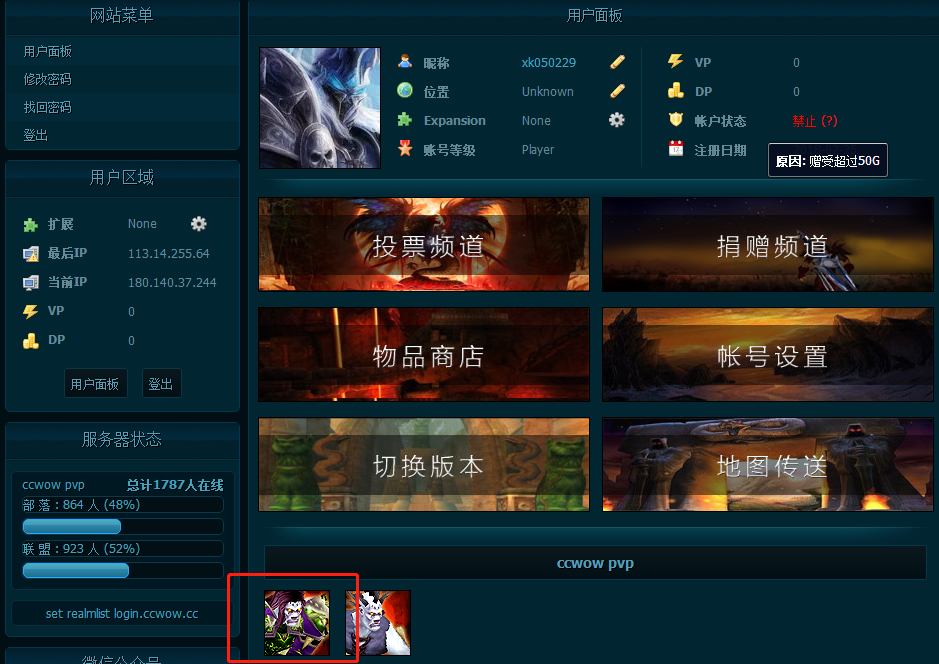Edit location with the pencil icon
Image resolution: width=939 pixels, height=664 pixels.
(617, 90)
